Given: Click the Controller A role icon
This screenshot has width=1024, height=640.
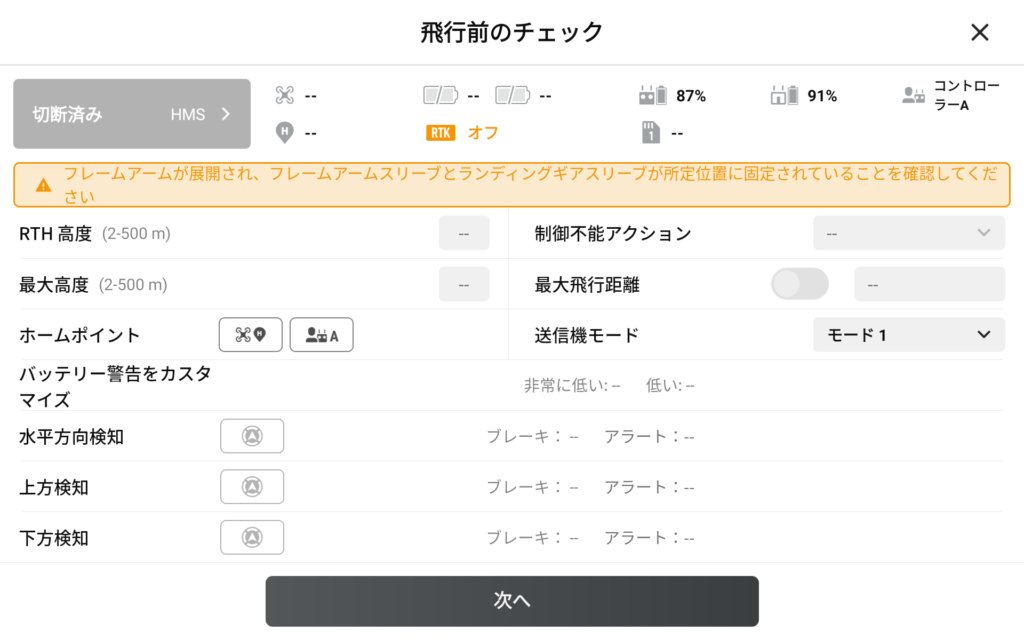Looking at the screenshot, I should [x=913, y=96].
